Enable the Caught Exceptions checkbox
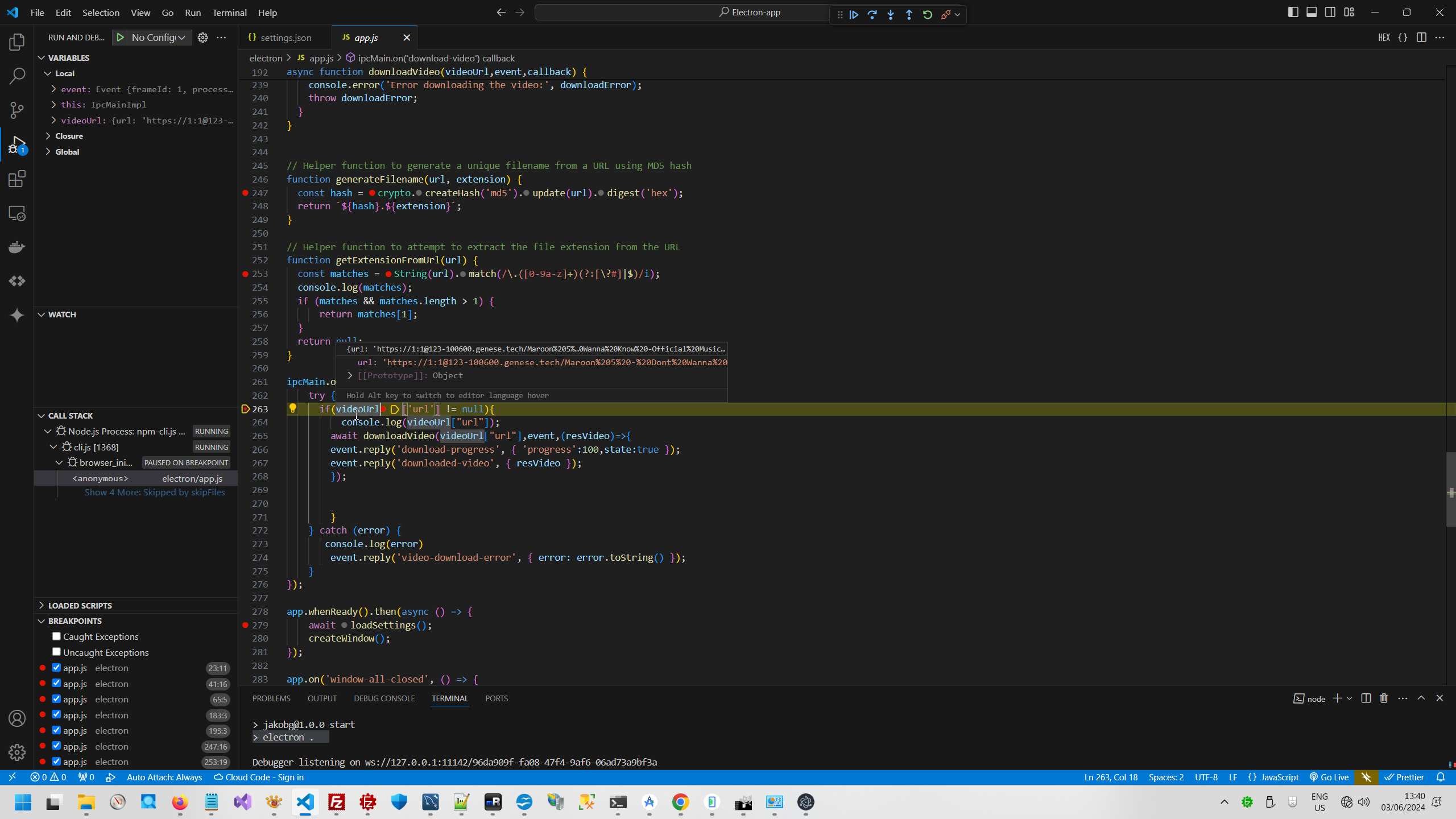 point(56,636)
